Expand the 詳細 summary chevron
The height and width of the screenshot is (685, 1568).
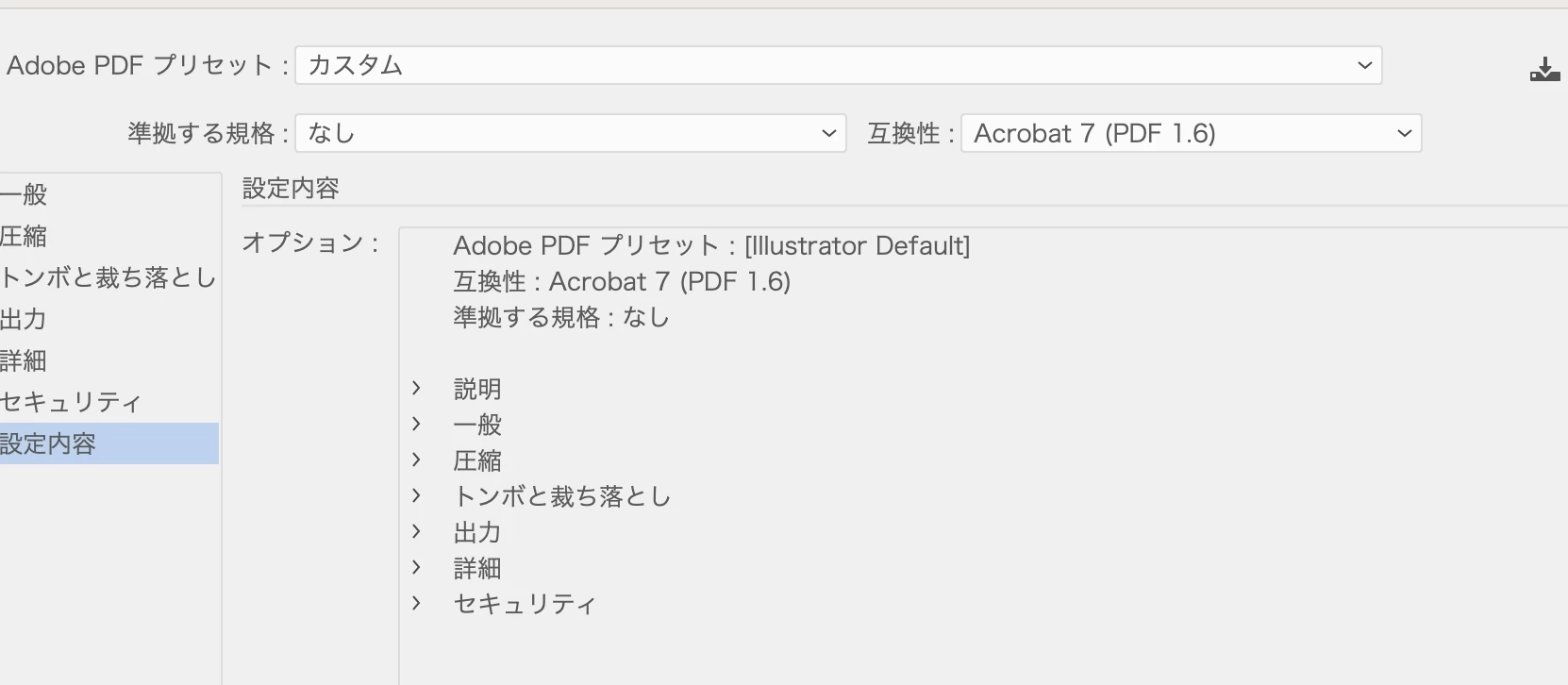(416, 567)
